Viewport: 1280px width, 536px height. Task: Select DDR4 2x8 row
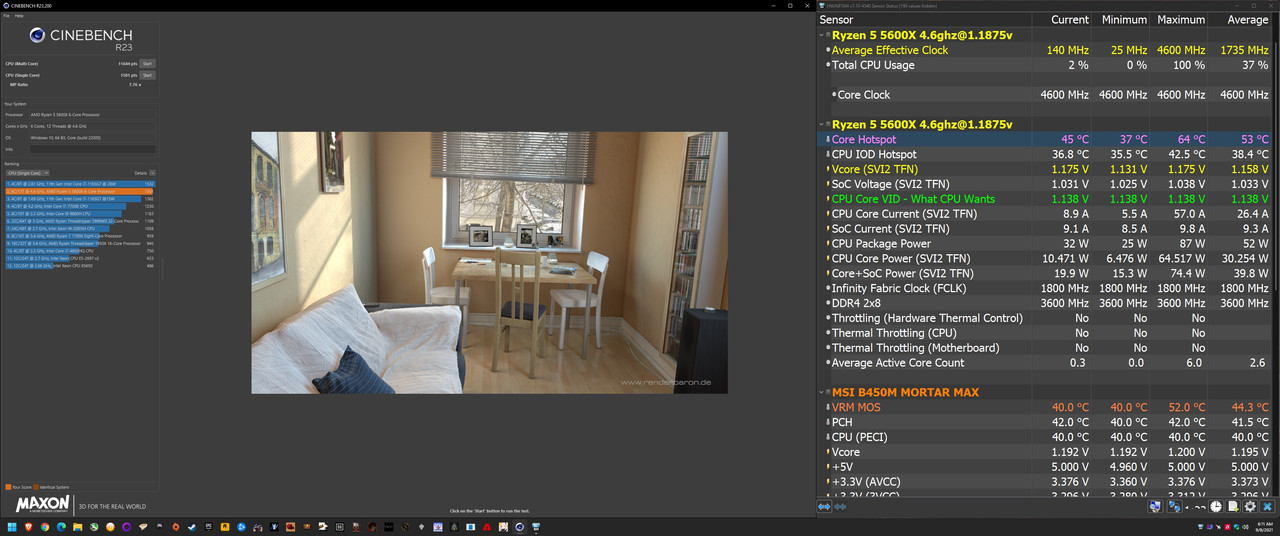pos(1047,303)
